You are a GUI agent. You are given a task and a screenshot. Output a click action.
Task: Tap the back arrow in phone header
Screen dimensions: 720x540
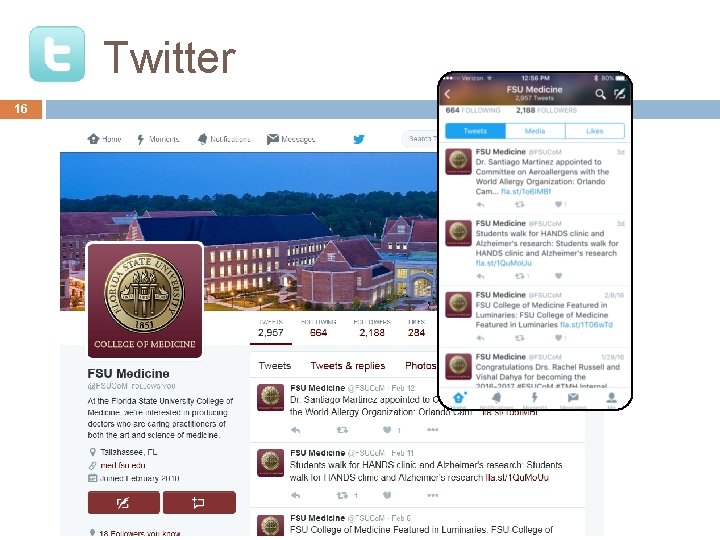tap(448, 94)
